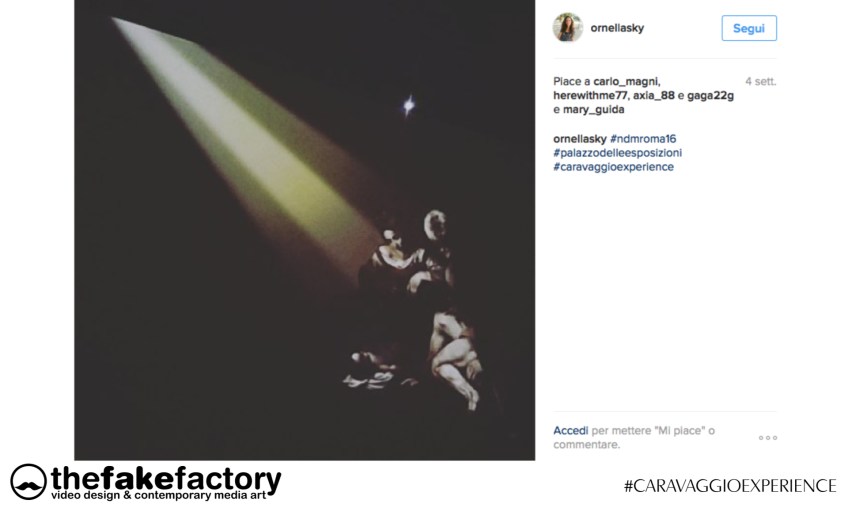Click the light beam photo post
This screenshot has width=848, height=507.
(x=304, y=230)
